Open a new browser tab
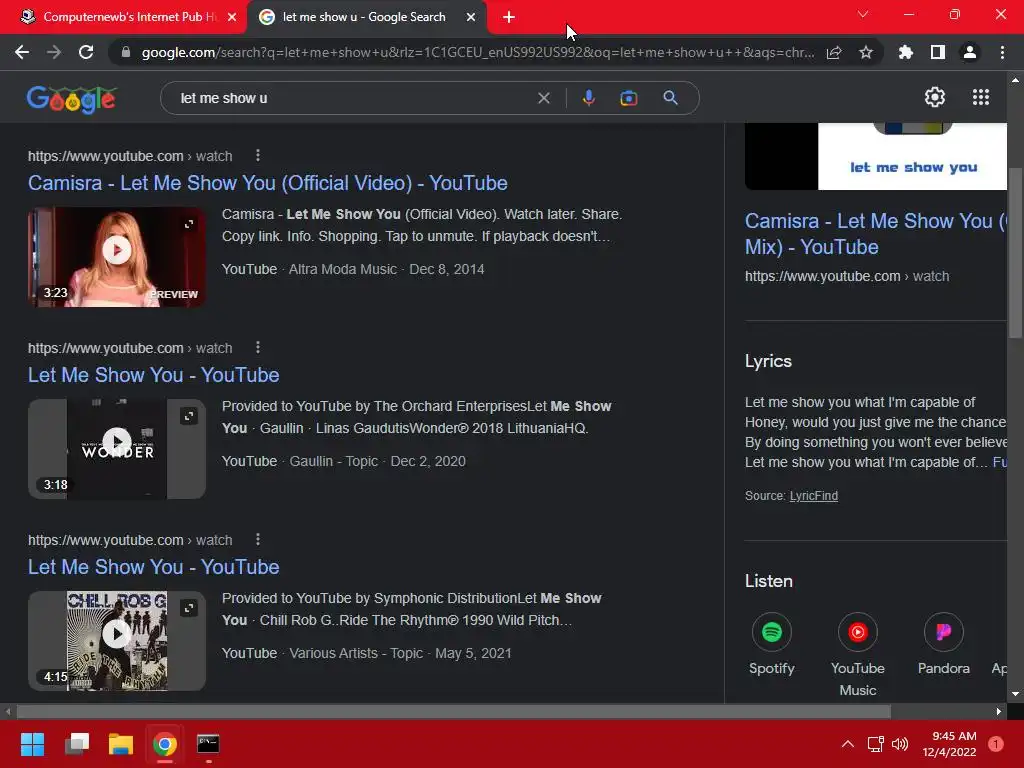 509,17
